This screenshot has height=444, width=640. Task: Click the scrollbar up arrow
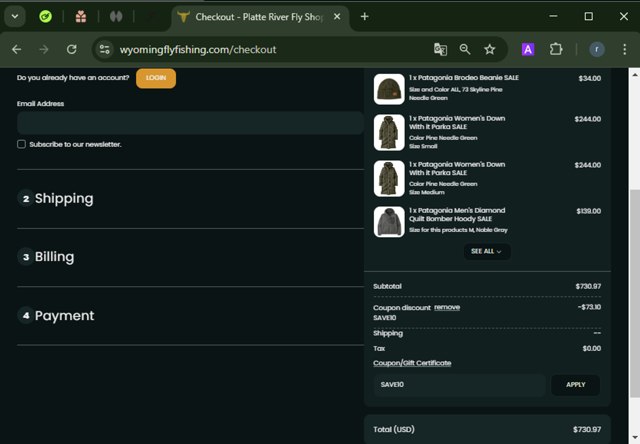tap(635, 75)
